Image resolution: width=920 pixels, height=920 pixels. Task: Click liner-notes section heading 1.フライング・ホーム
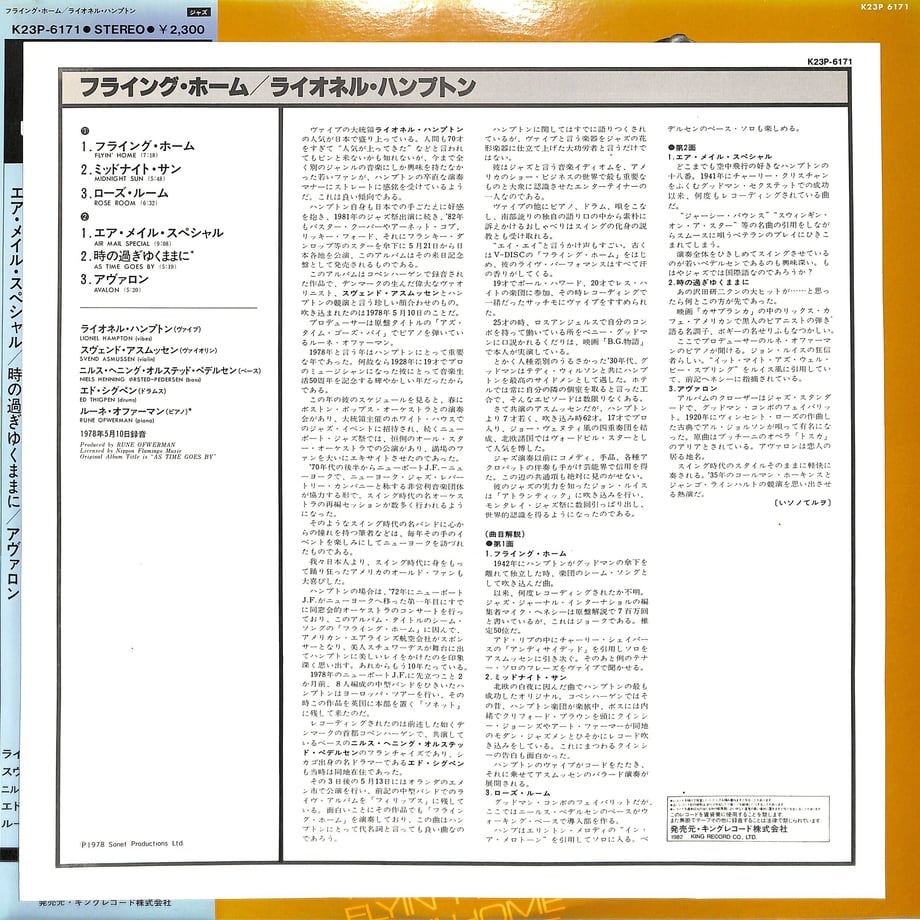click(x=526, y=553)
